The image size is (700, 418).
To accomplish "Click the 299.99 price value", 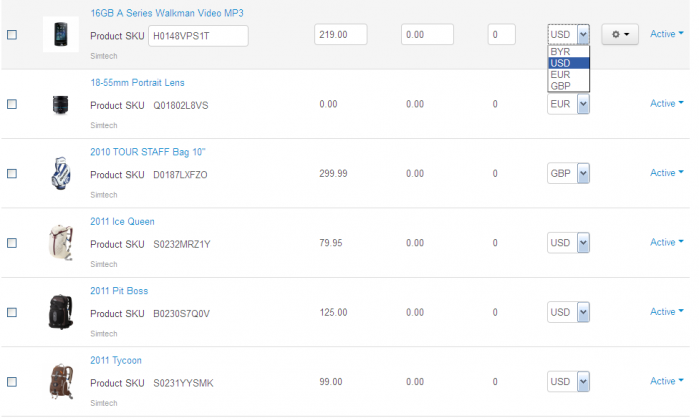I will [x=333, y=173].
